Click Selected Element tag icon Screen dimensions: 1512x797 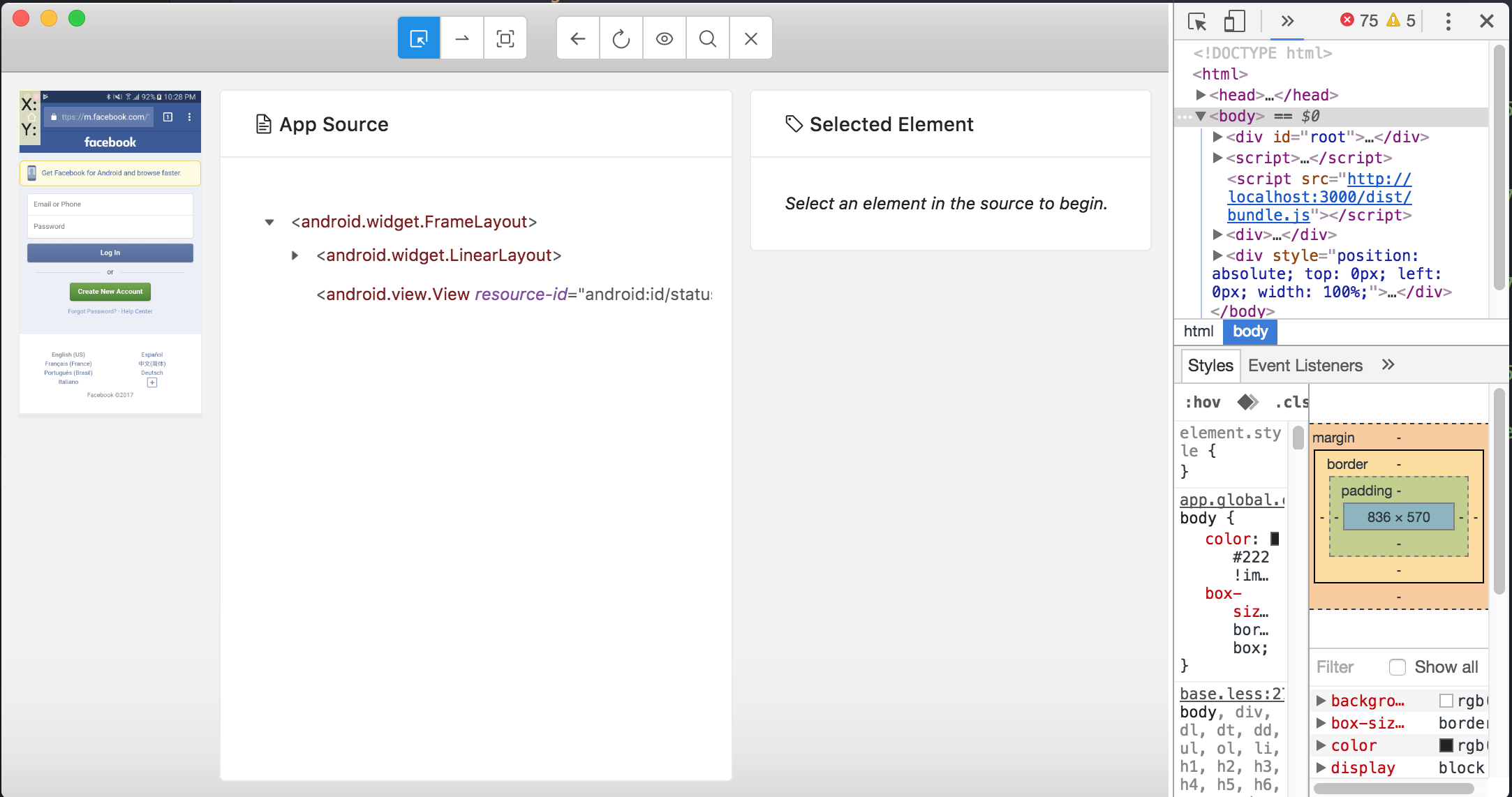794,124
